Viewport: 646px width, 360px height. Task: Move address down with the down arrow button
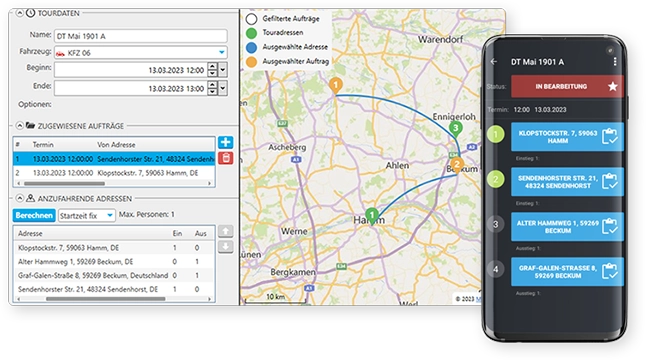click(x=225, y=247)
